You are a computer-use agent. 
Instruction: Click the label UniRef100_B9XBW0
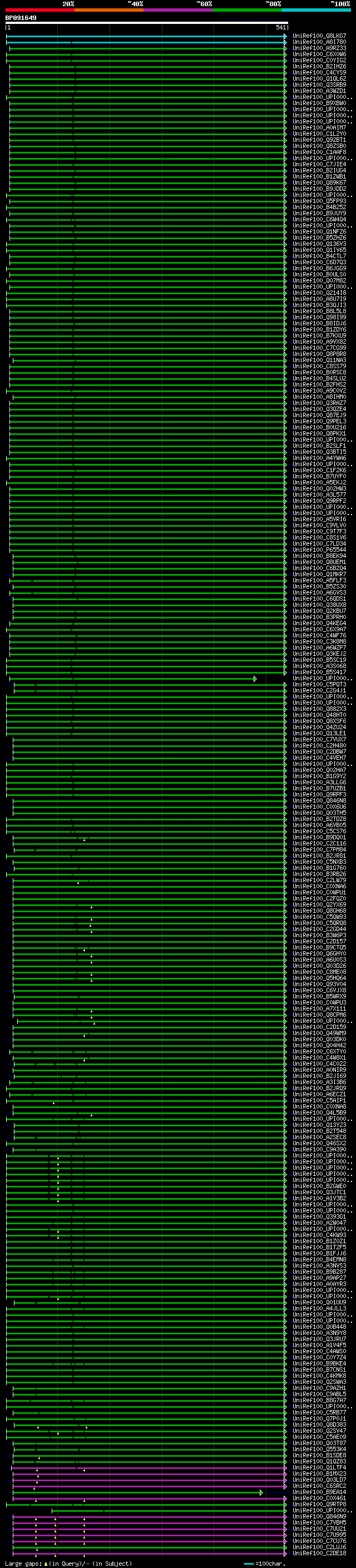(319, 103)
